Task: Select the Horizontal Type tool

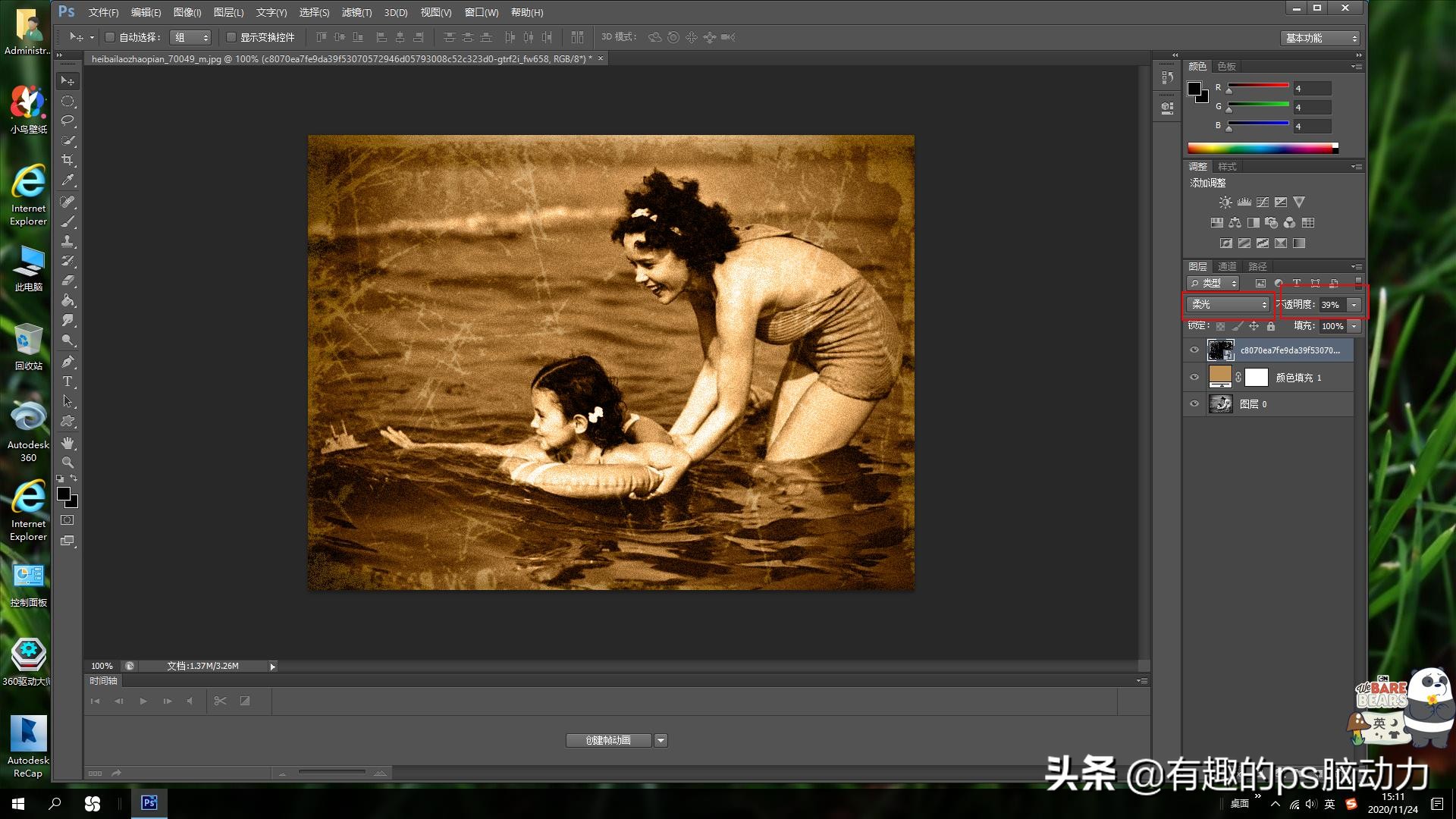Action: [x=67, y=381]
